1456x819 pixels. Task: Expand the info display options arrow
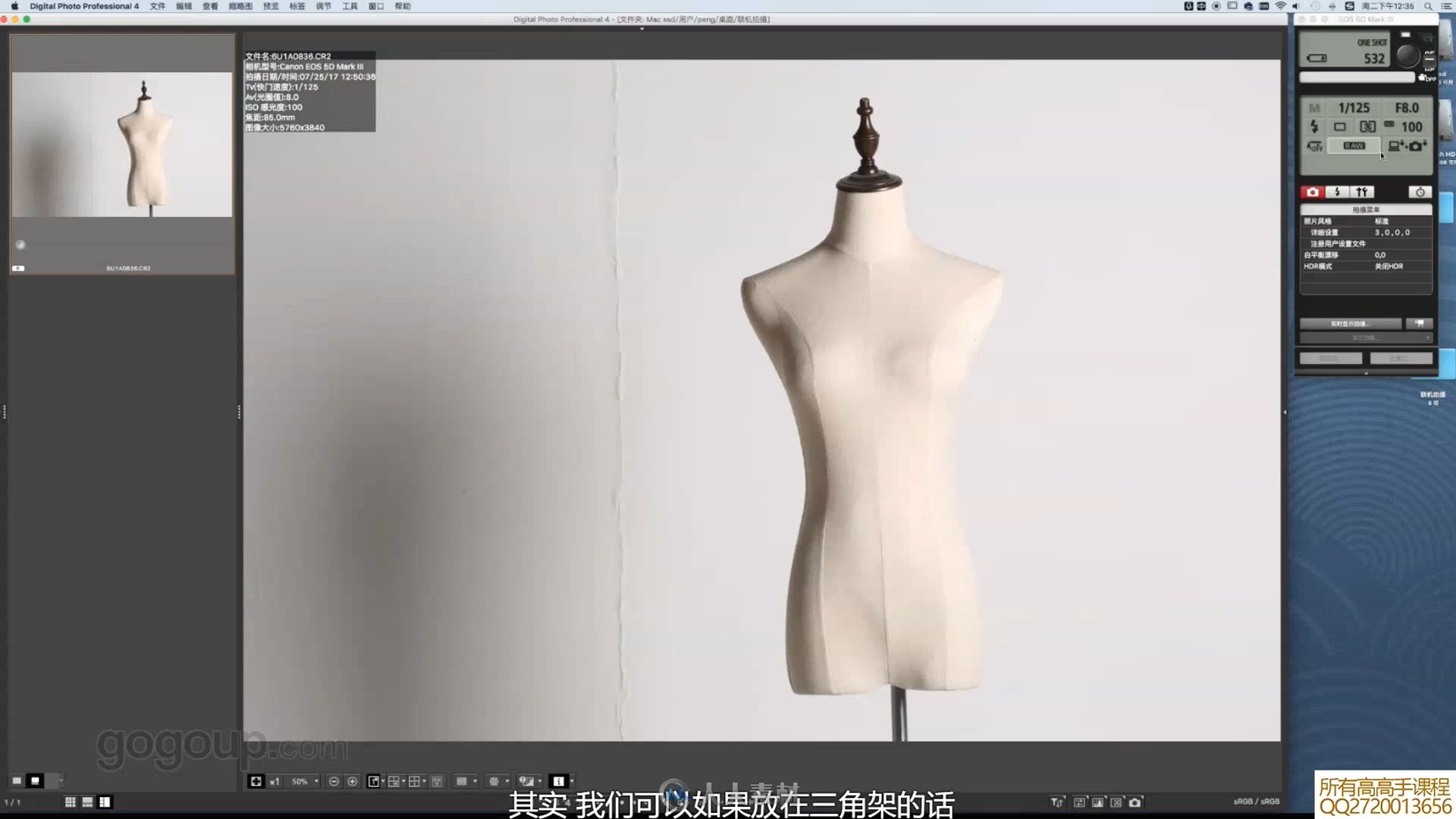572,781
